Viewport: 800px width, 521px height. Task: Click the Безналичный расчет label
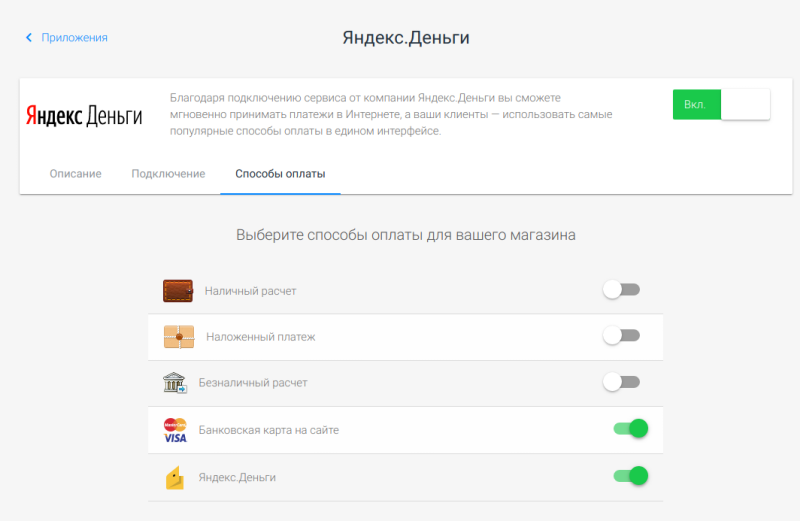pyautogui.click(x=253, y=383)
